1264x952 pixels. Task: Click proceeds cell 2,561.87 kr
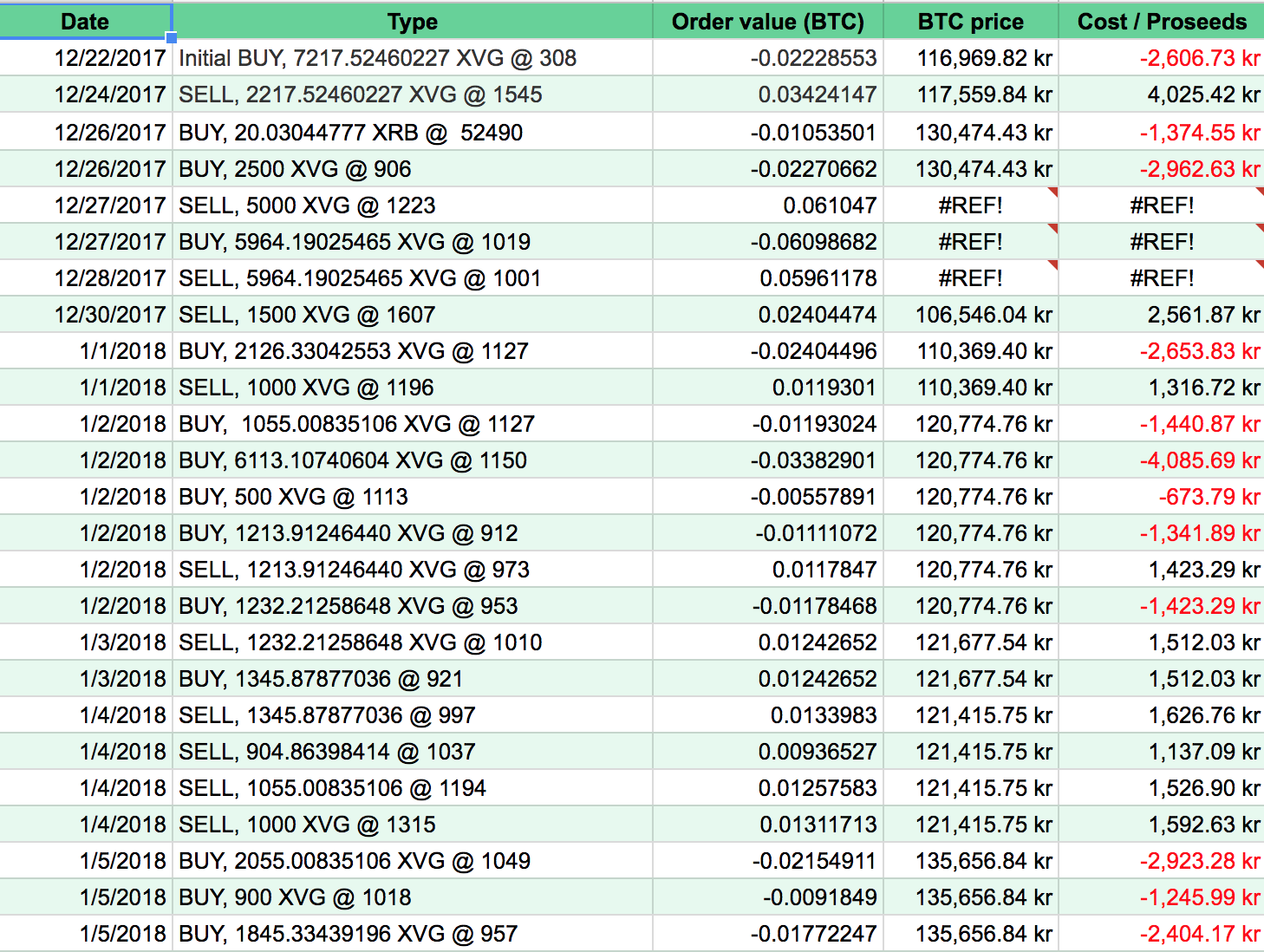(x=1162, y=315)
